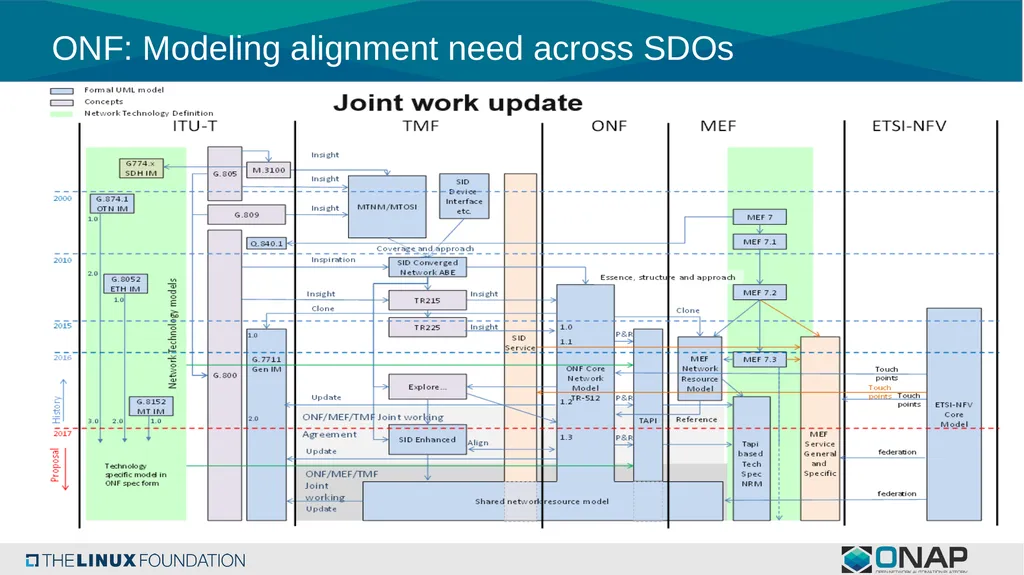Click the 'Joint work update' heading
This screenshot has width=1024, height=575.
(458, 103)
